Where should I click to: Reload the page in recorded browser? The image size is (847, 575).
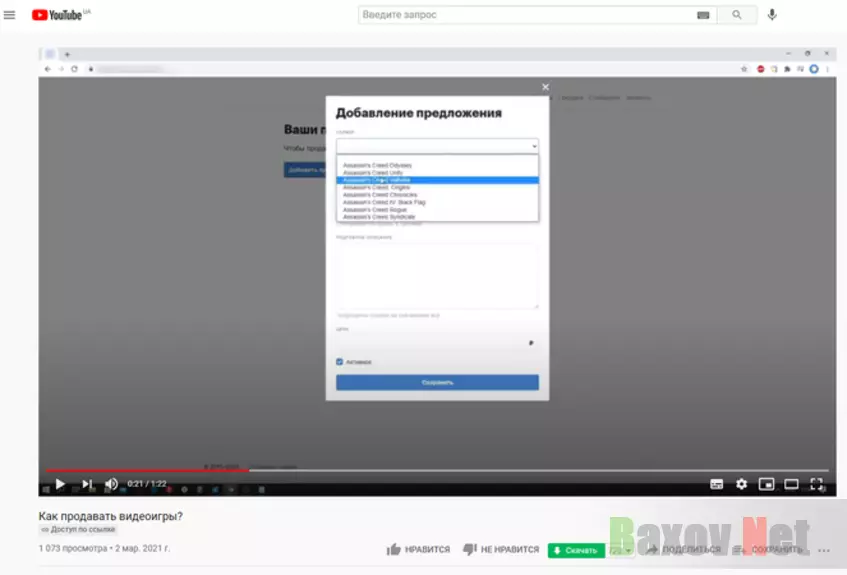click(75, 69)
